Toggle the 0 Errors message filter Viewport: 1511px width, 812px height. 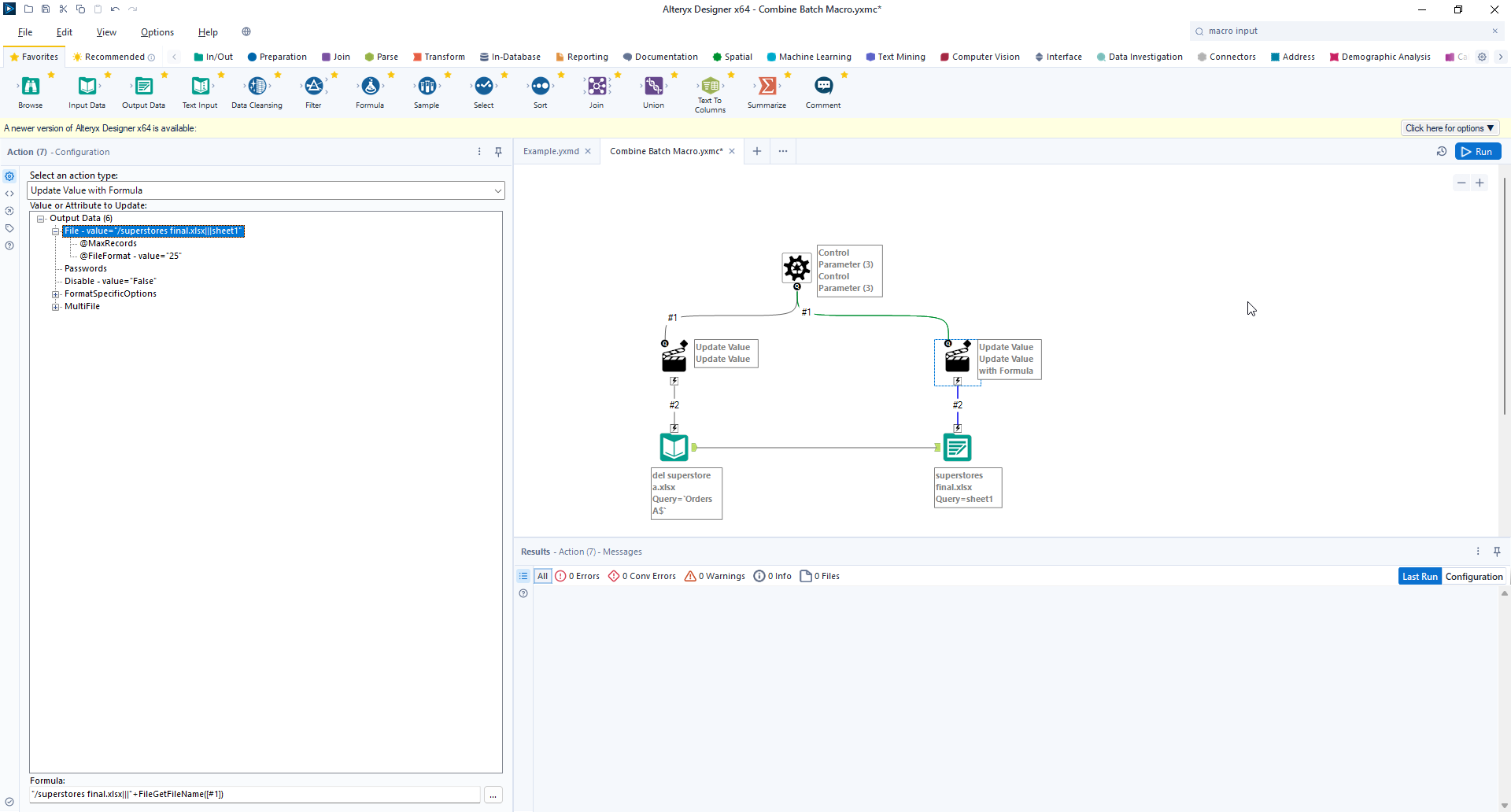(578, 576)
